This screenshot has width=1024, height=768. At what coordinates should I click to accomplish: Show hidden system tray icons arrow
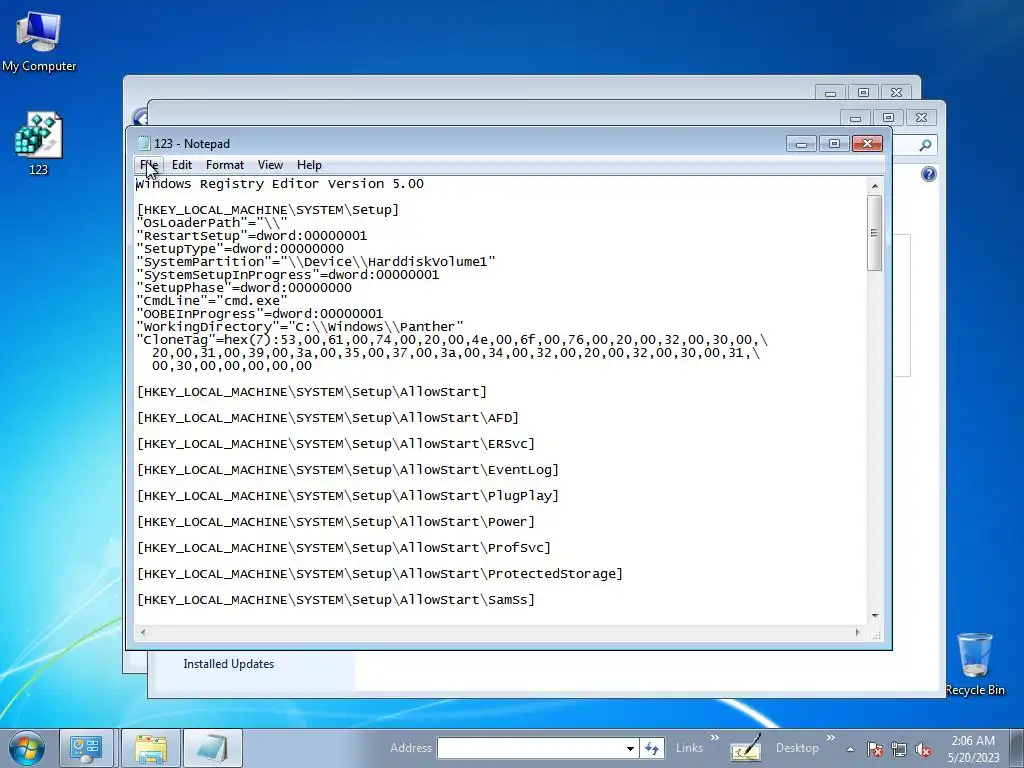[850, 749]
